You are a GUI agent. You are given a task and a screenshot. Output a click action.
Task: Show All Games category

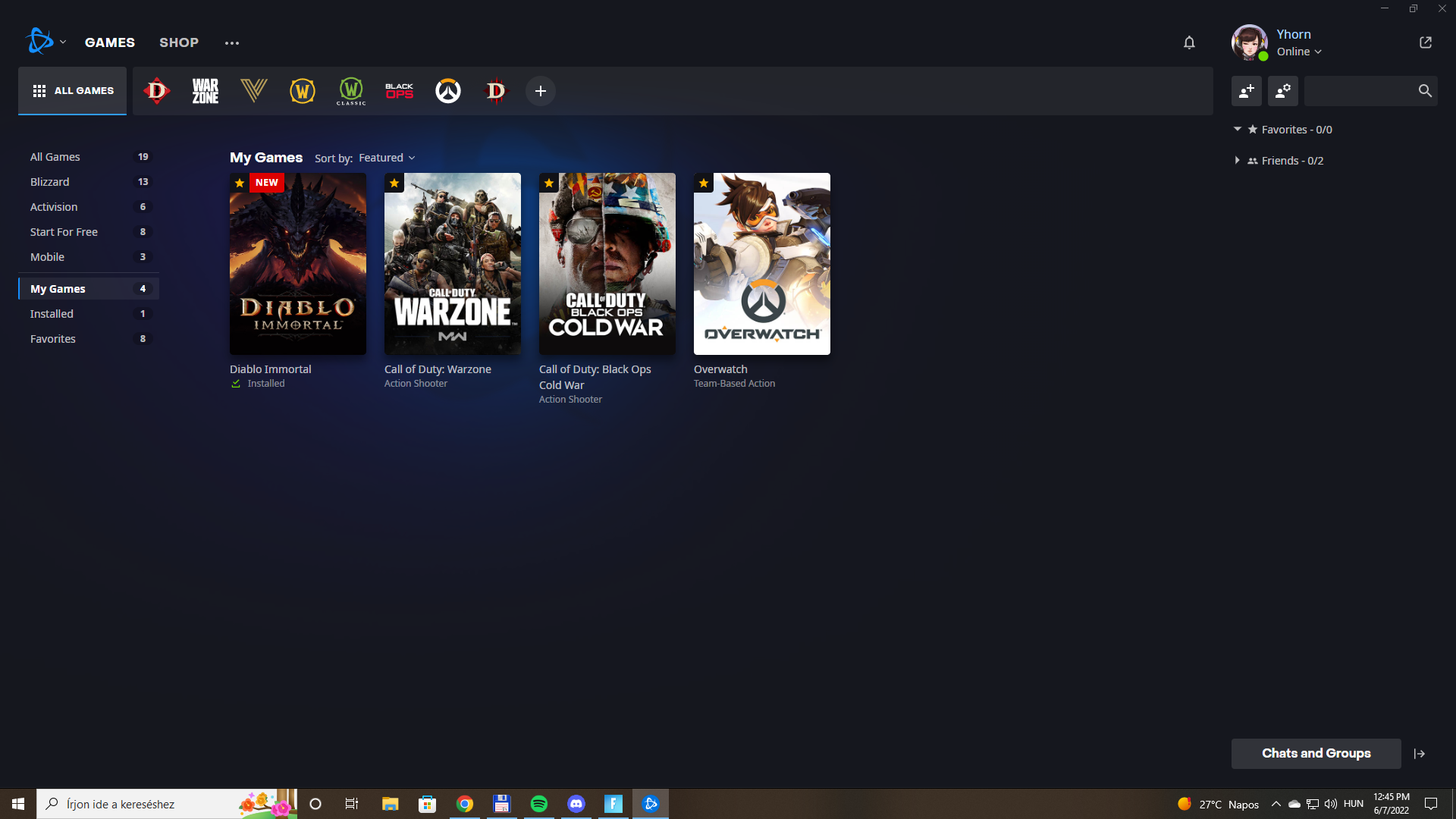(x=89, y=157)
